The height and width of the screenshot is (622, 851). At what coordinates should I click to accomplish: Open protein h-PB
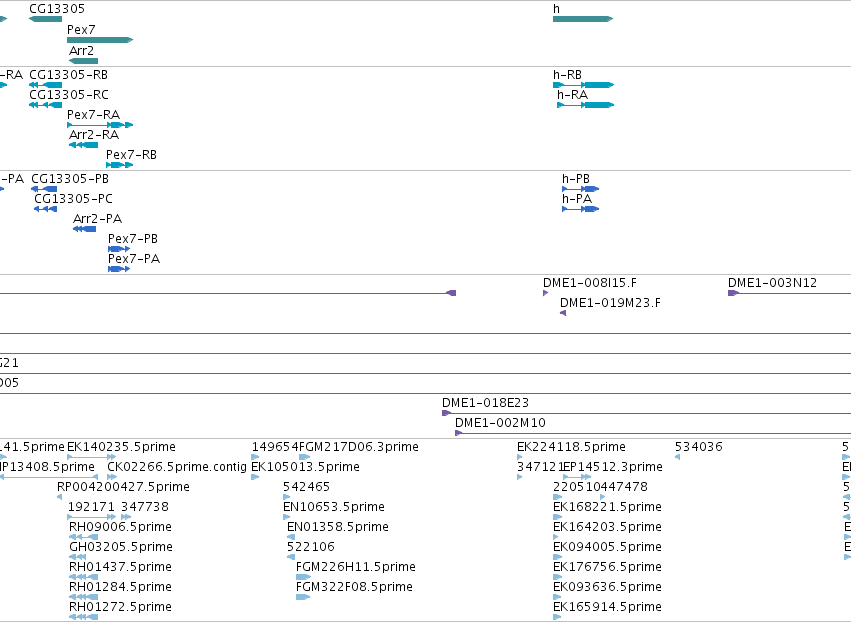click(x=581, y=189)
